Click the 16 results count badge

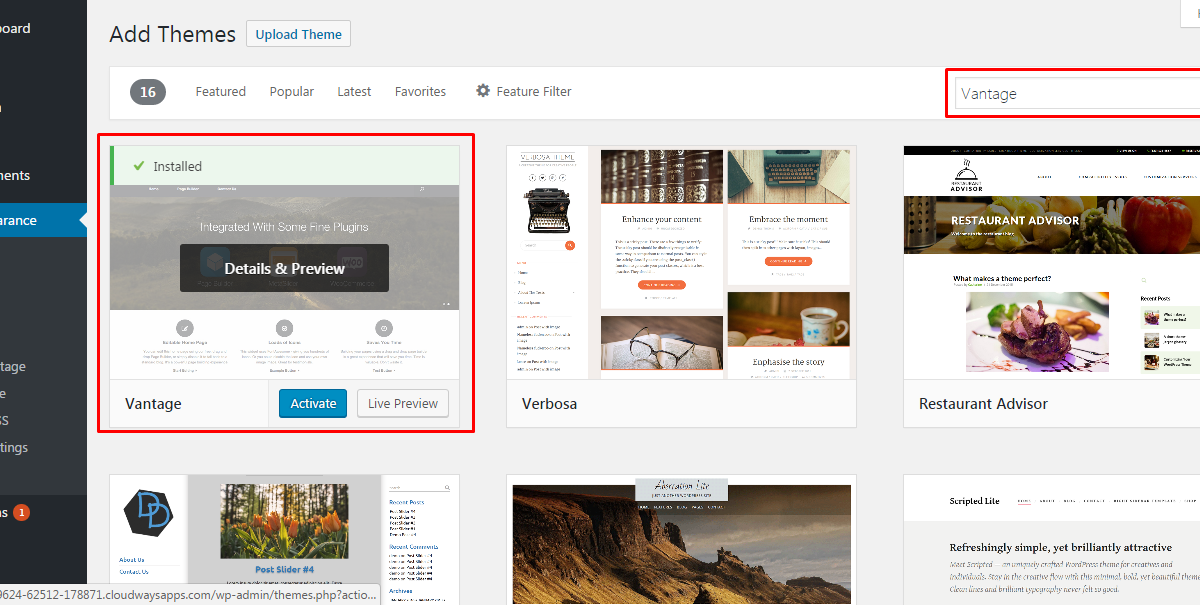[148, 92]
